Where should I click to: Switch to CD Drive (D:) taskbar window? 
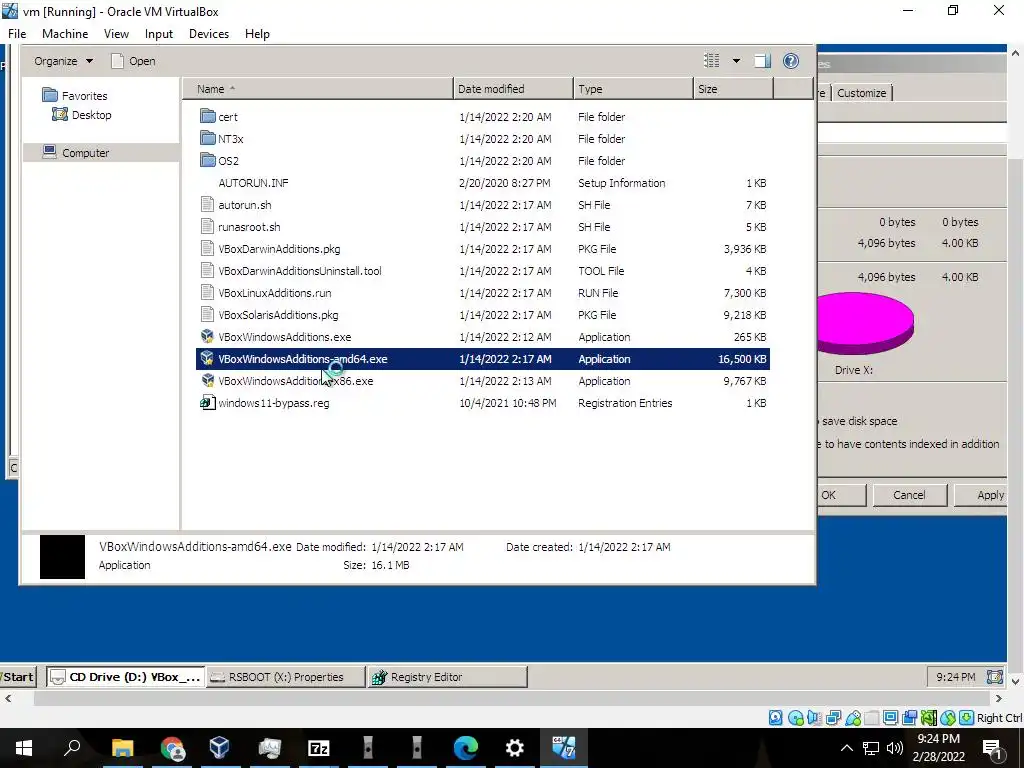click(125, 677)
